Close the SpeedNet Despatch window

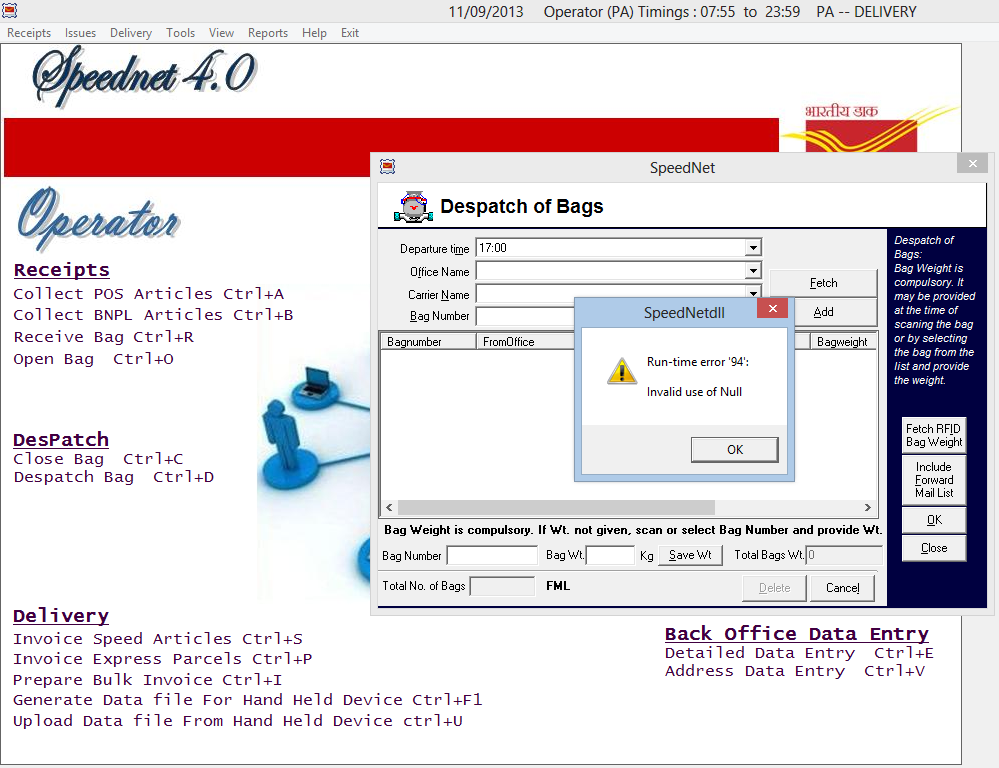pos(972,164)
